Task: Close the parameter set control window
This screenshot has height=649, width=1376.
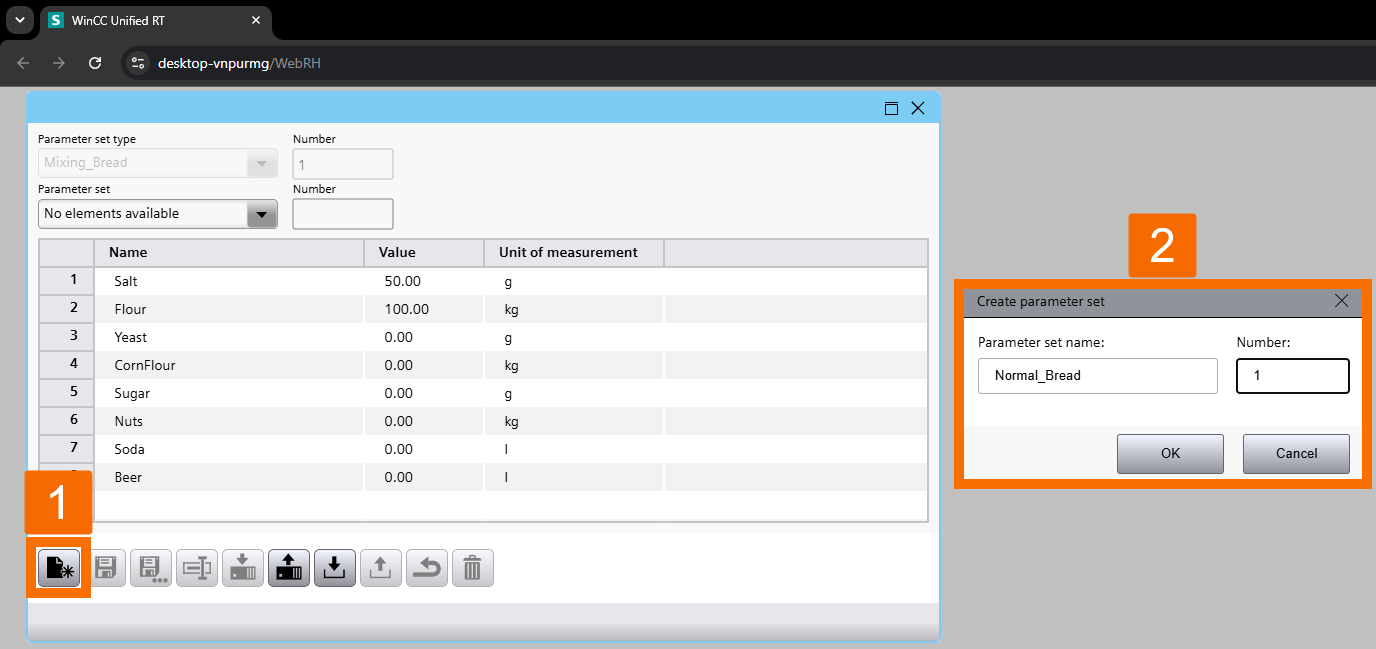Action: click(918, 109)
